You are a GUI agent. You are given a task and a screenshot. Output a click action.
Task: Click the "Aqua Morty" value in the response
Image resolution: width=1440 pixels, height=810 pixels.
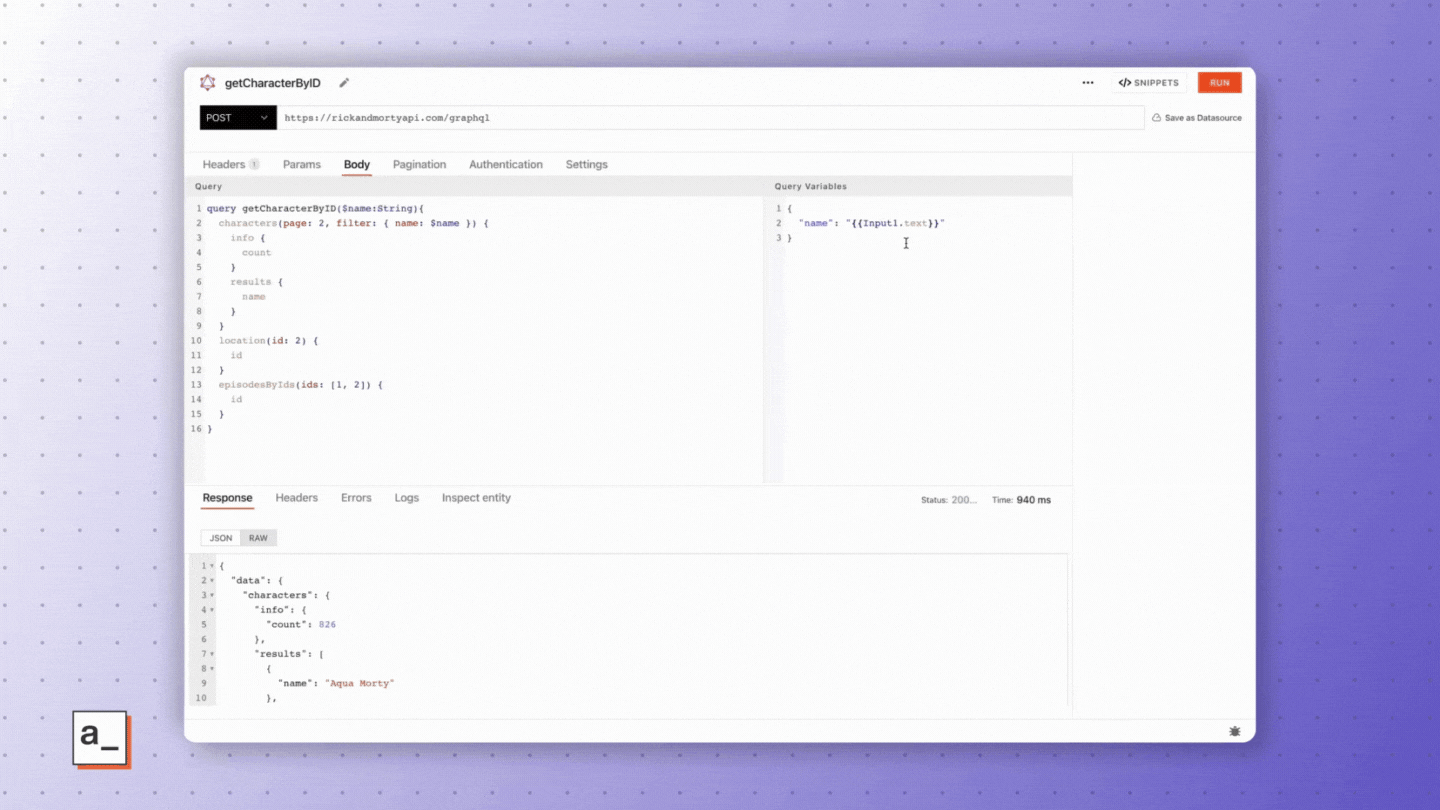(360, 683)
